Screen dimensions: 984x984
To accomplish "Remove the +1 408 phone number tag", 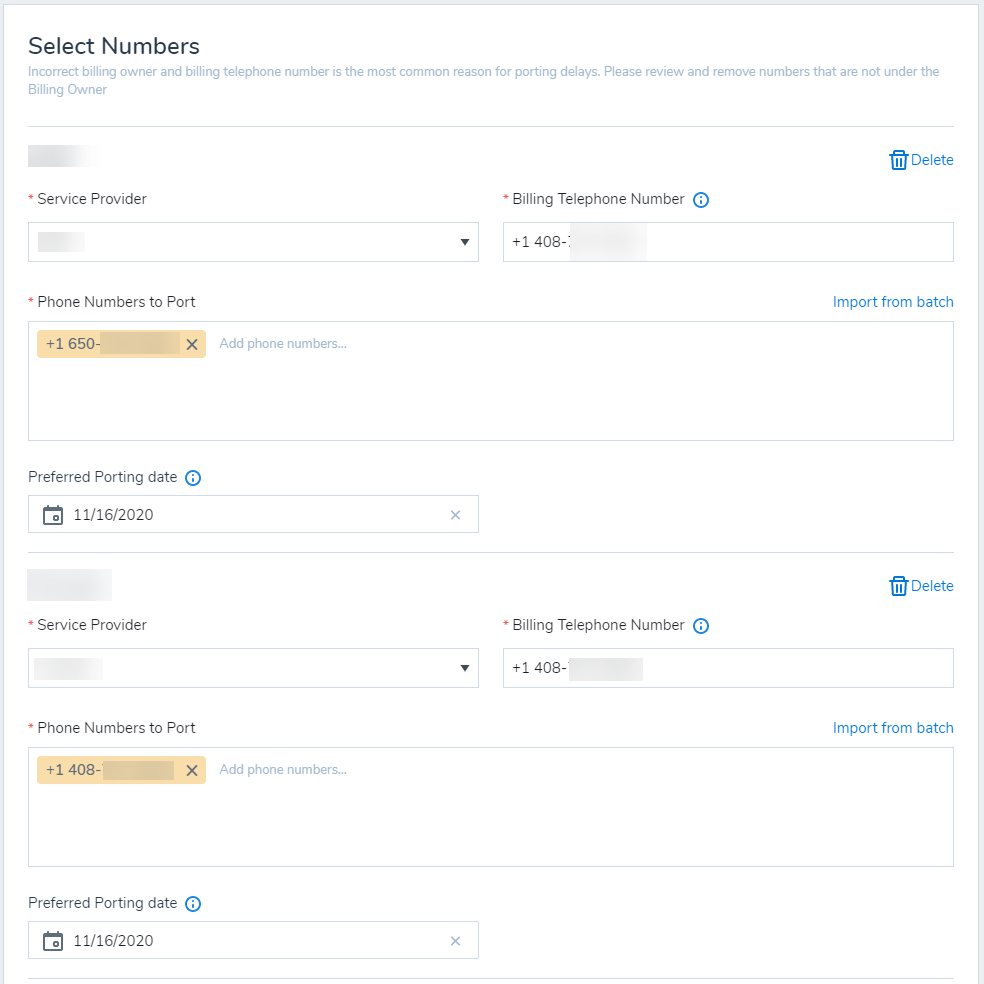I will (x=192, y=770).
